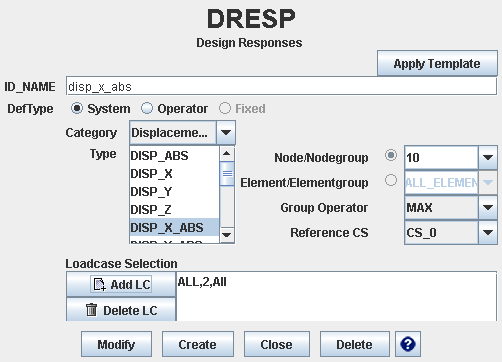
Task: Select DISP_Y in the Type list
Action: pos(174,192)
